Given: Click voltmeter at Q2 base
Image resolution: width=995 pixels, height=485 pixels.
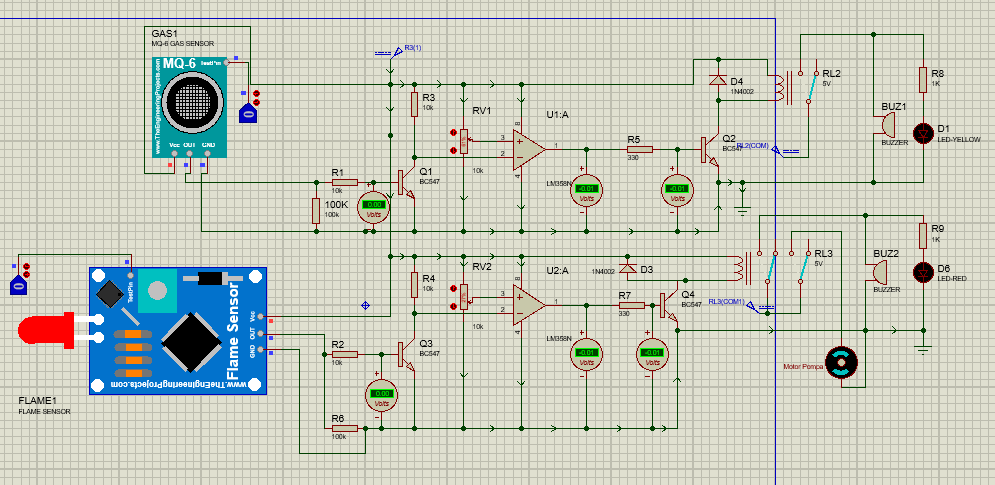Looking at the screenshot, I should (677, 189).
